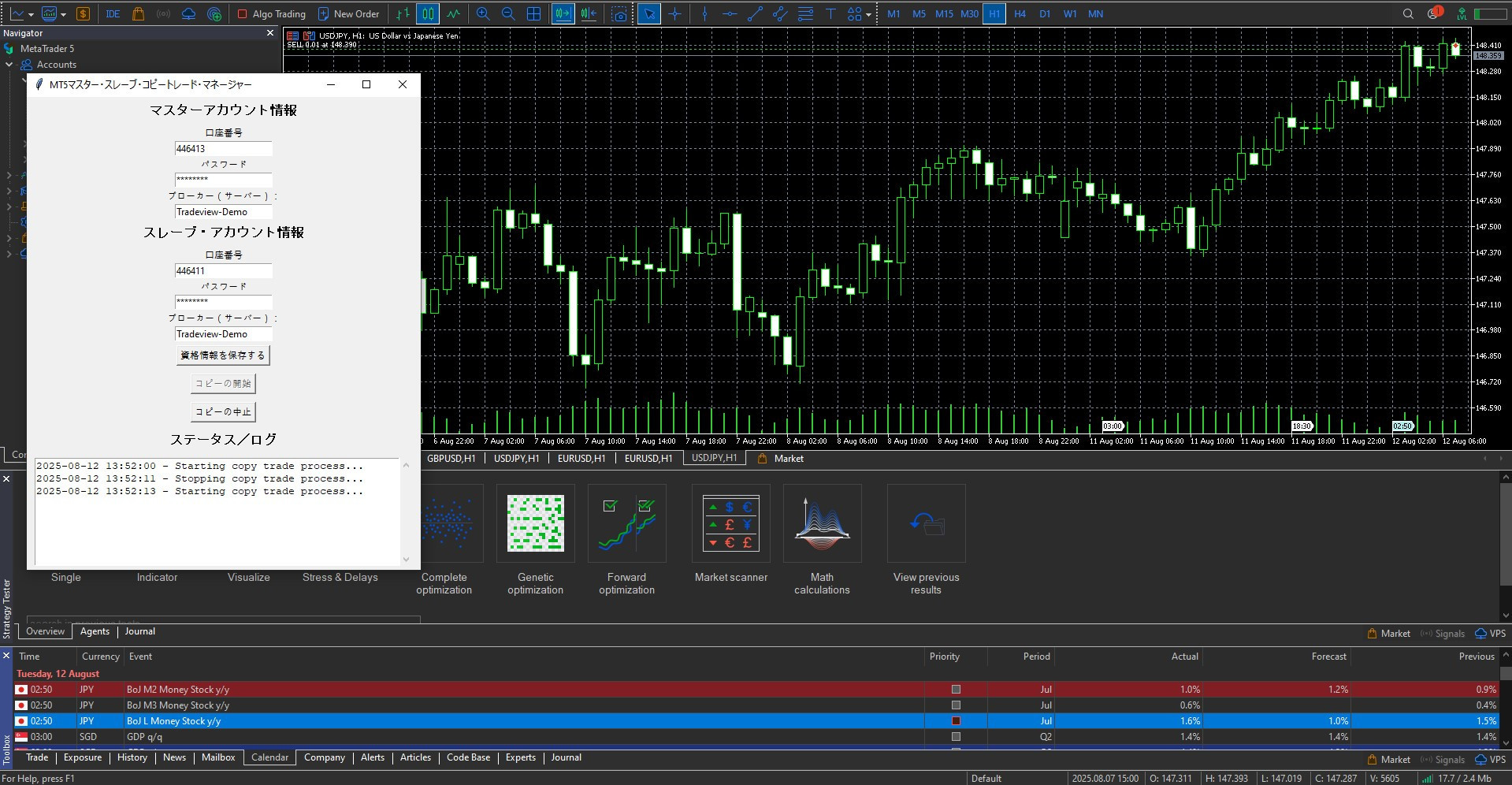Collapse the Accounts tree node in Navigator
Image resolution: width=1512 pixels, height=785 pixels.
pos(9,65)
